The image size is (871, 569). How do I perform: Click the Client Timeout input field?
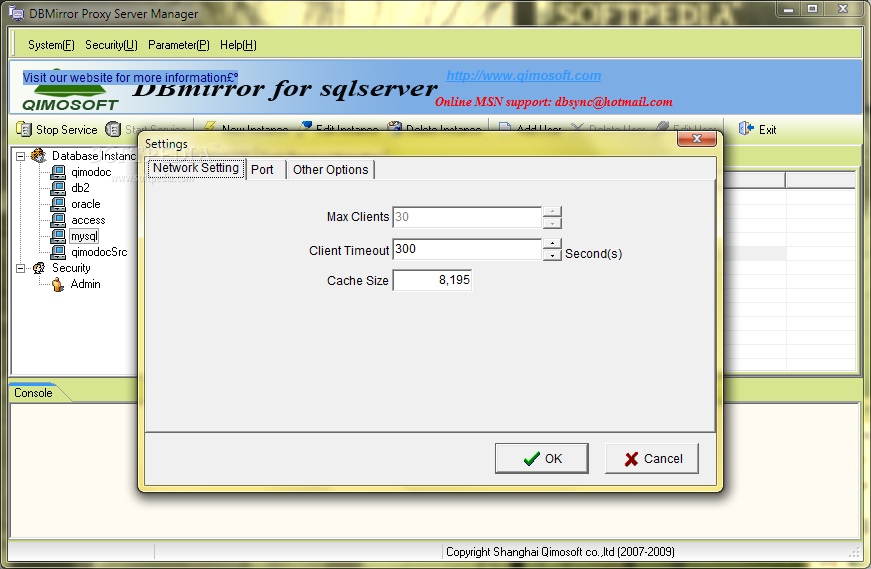click(x=467, y=249)
